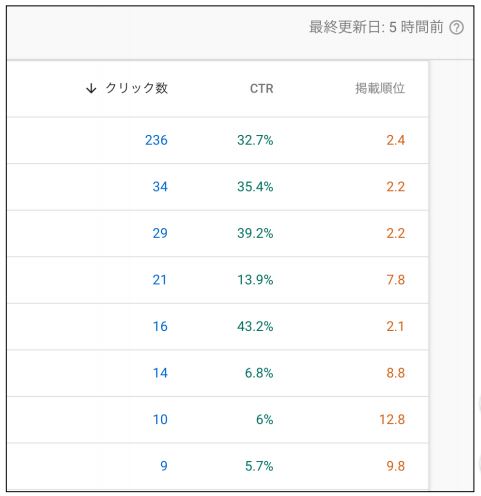Select the row with 236 clicks
481x496 pixels.
(x=217, y=140)
